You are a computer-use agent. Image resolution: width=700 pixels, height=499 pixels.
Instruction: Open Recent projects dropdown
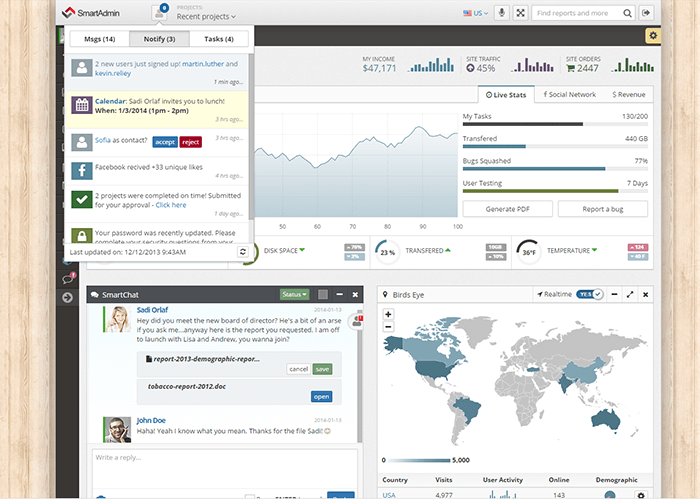207,17
